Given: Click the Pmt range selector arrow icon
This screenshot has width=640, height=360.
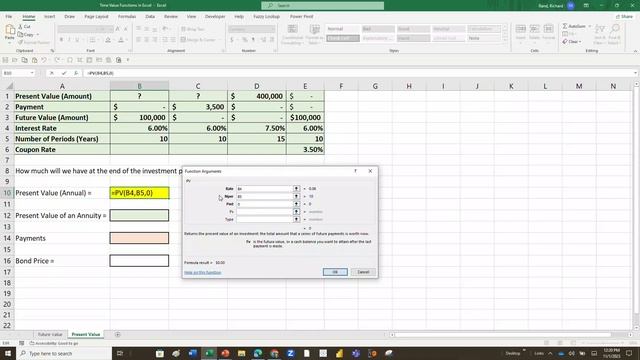Looking at the screenshot, I should (296, 204).
